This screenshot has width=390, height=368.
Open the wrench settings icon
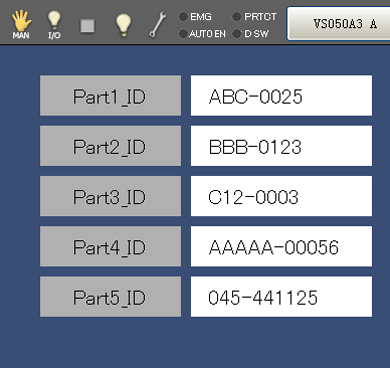point(157,24)
